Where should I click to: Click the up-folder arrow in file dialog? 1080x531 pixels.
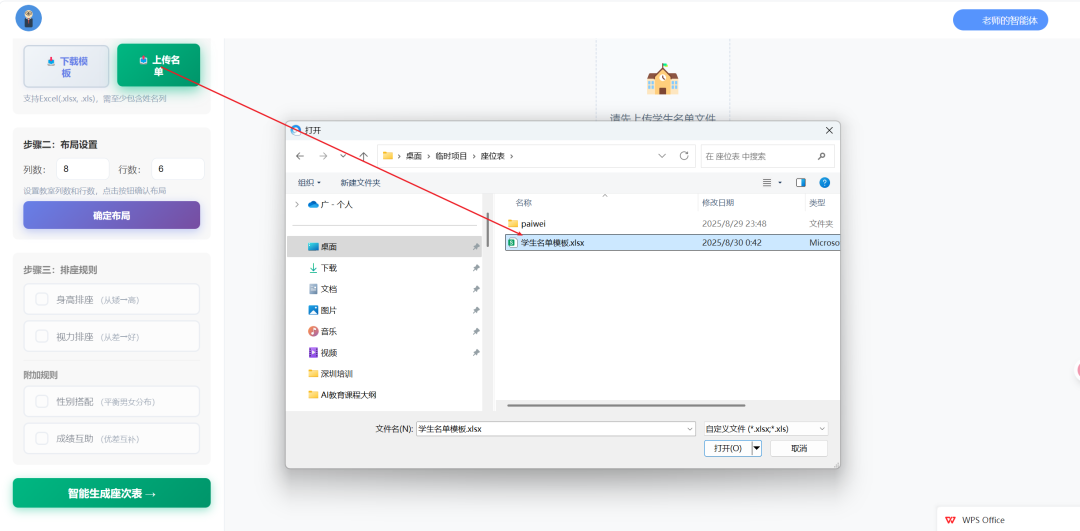pos(363,156)
